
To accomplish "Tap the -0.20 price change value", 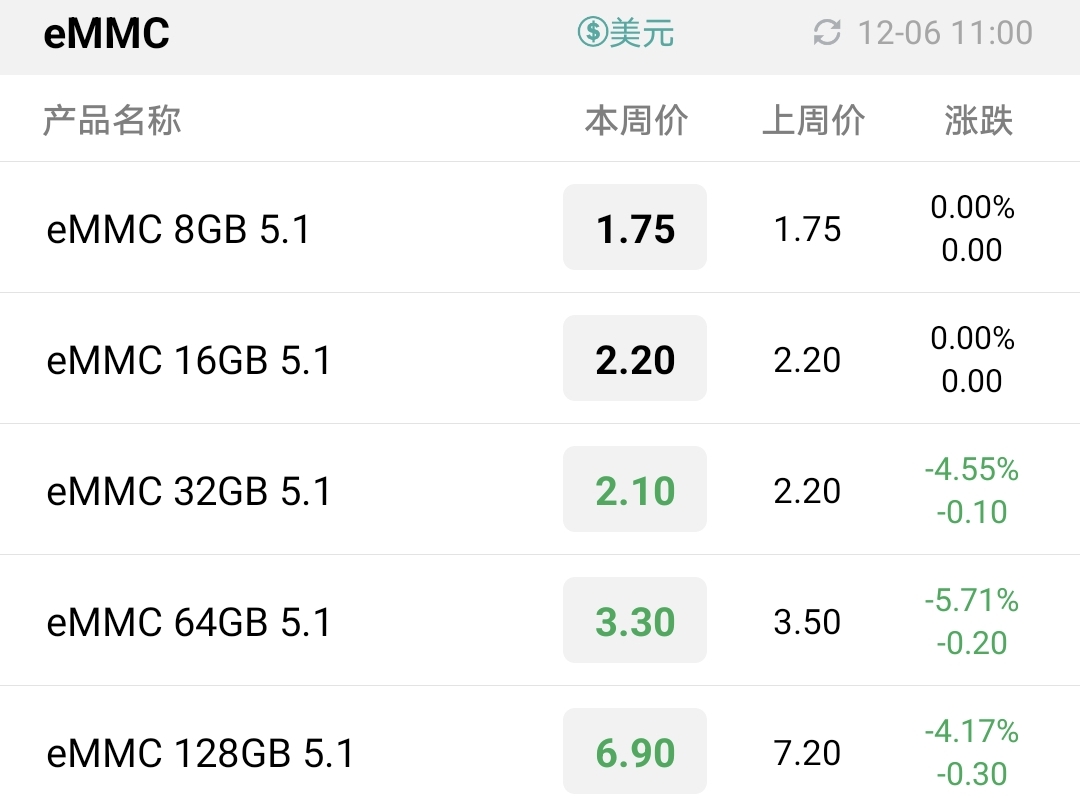I will click(x=971, y=643).
